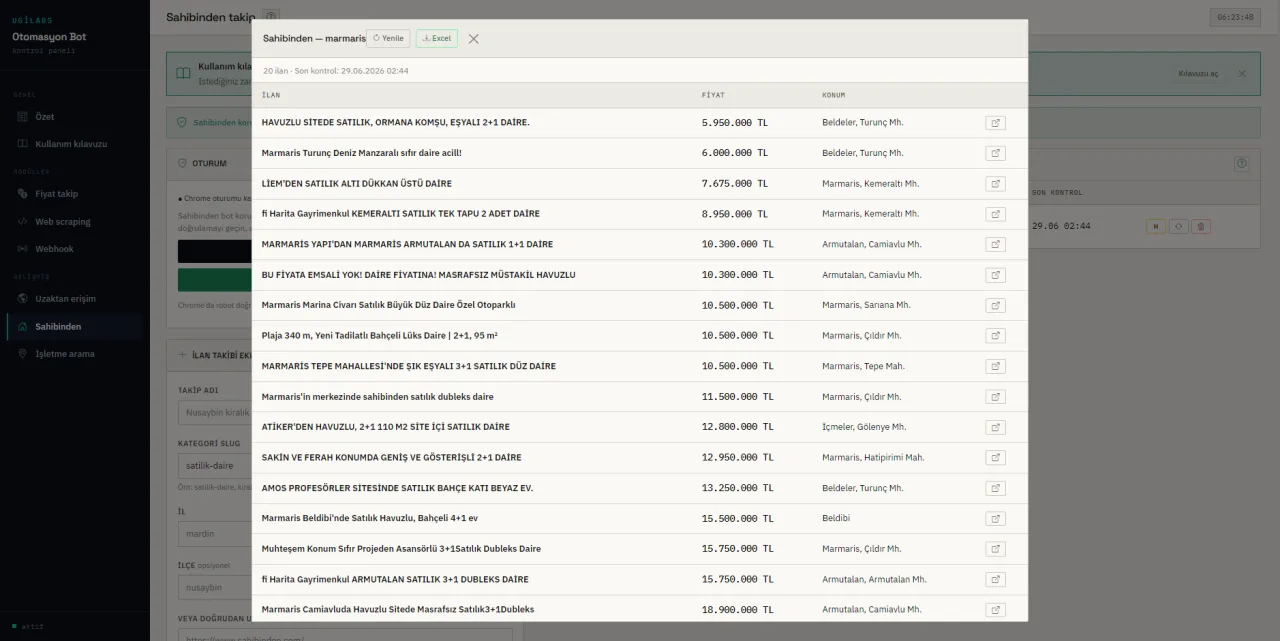The height and width of the screenshot is (641, 1280).
Task: Click the Marmaris, Hatipirimi Mah. location
Action: click(x=873, y=458)
